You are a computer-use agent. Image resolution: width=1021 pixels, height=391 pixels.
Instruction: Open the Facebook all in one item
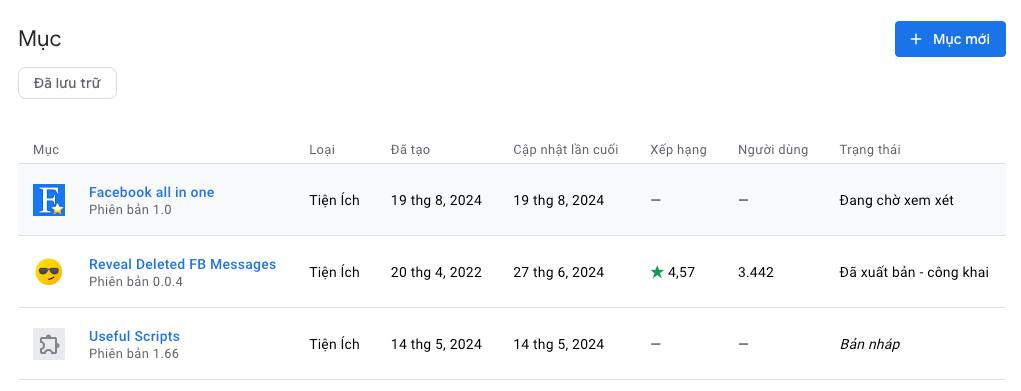pos(152,192)
